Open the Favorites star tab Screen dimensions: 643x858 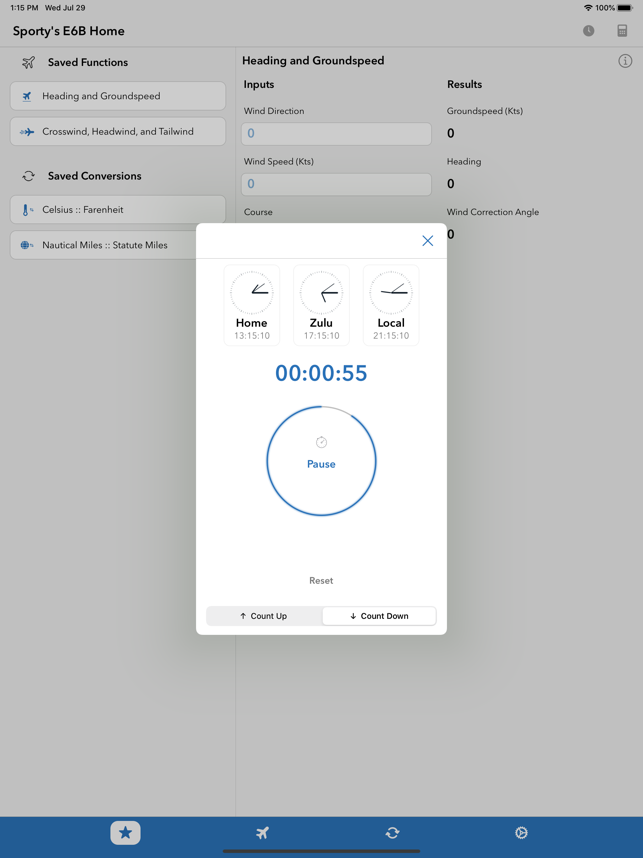[x=125, y=833]
